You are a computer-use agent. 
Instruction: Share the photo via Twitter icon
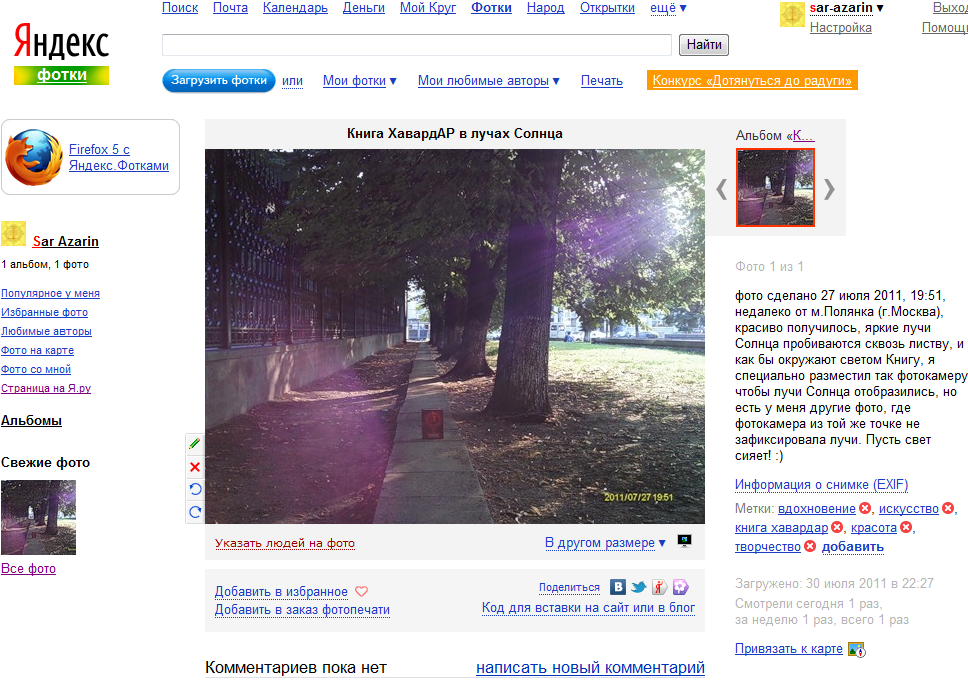(x=638, y=587)
